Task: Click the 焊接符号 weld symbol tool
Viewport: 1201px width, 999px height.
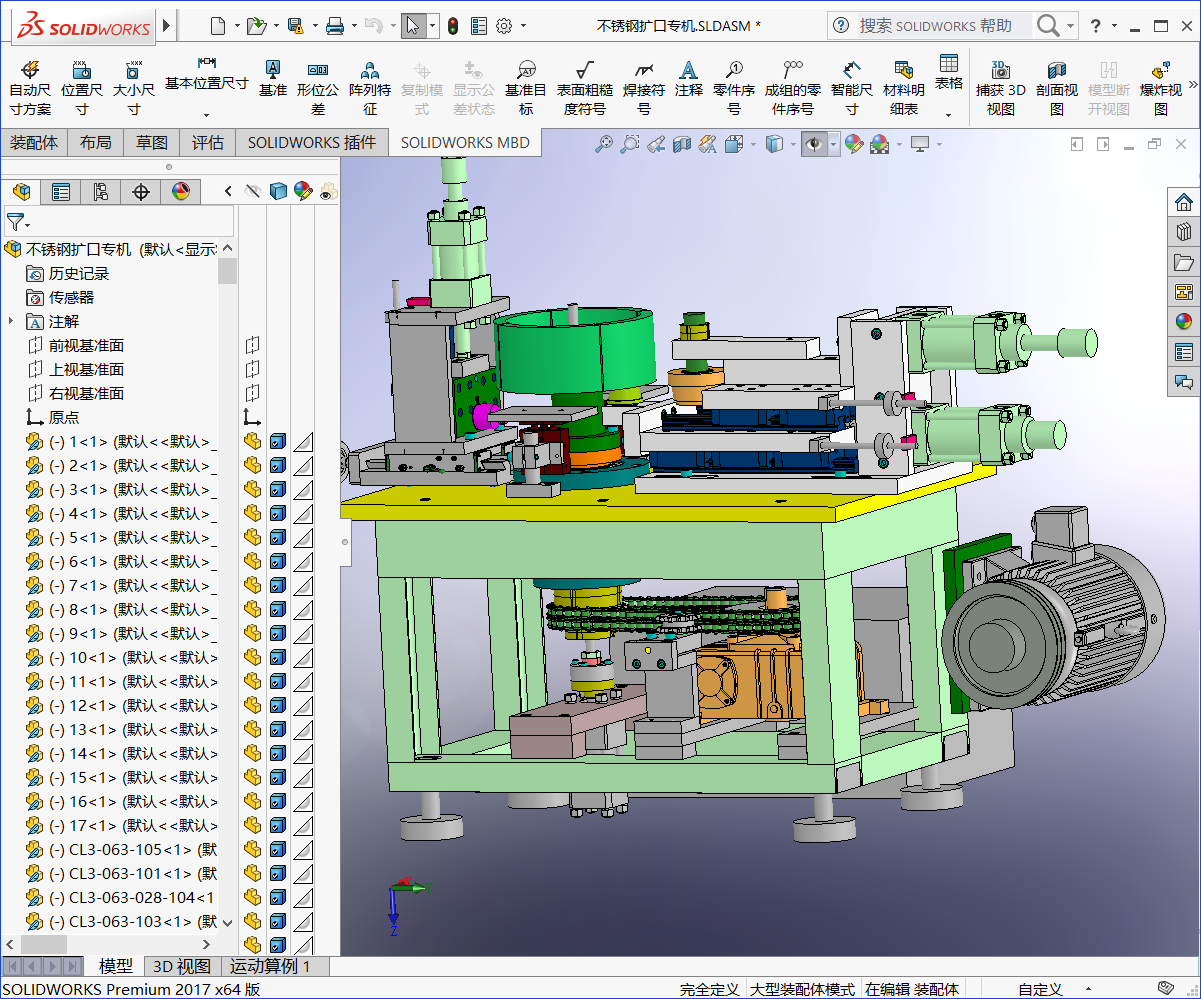Action: point(644,88)
